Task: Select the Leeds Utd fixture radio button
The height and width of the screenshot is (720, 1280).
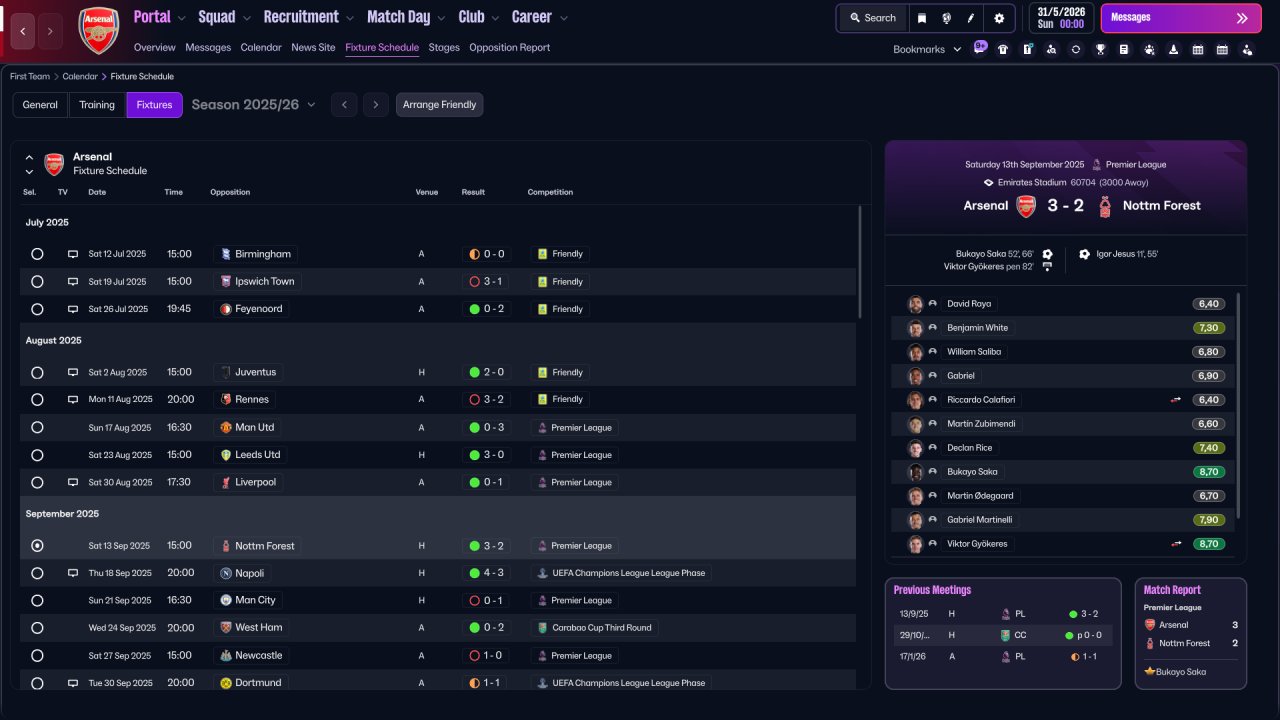Action: click(x=37, y=455)
